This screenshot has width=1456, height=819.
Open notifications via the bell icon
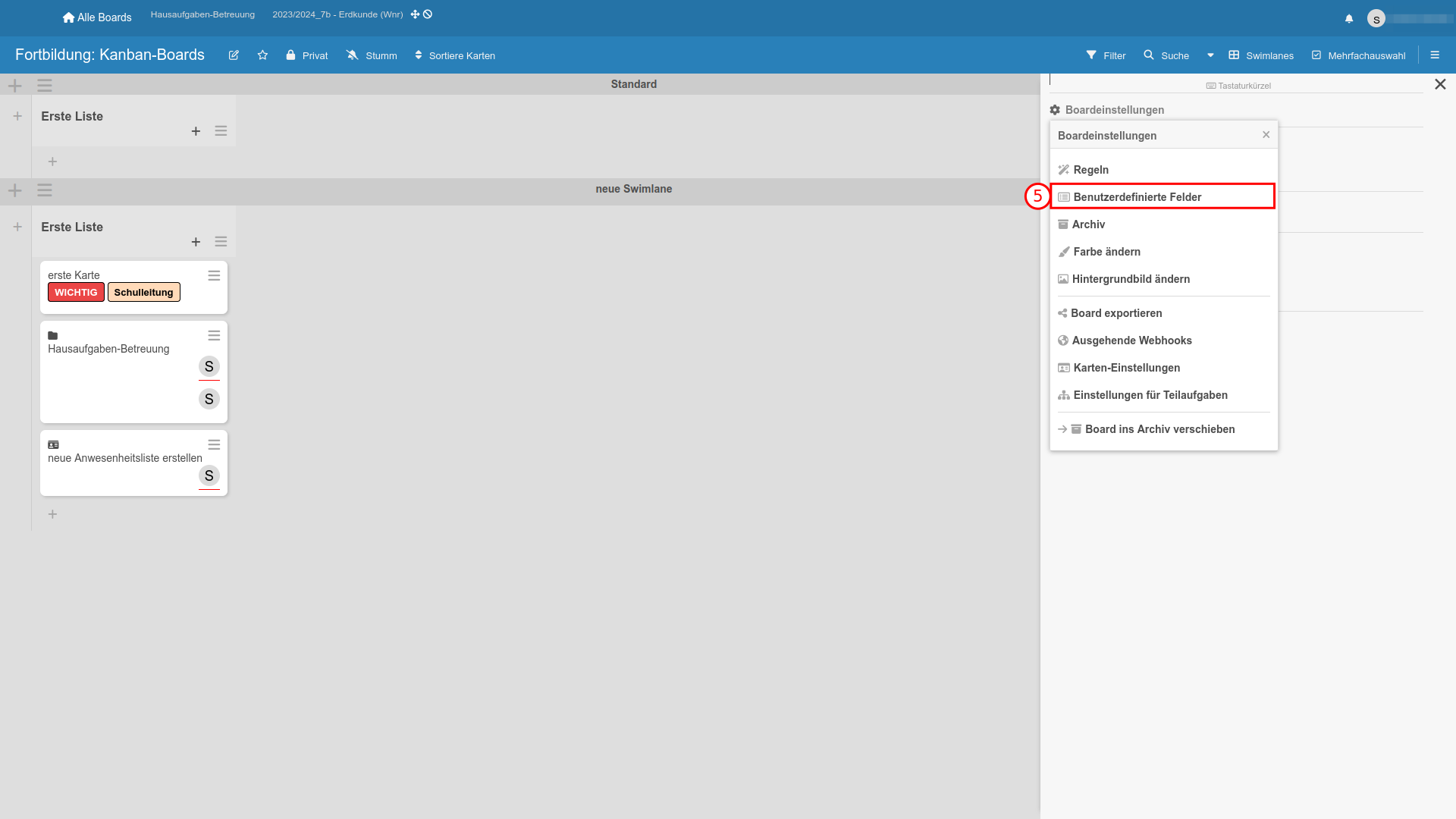pyautogui.click(x=1349, y=18)
